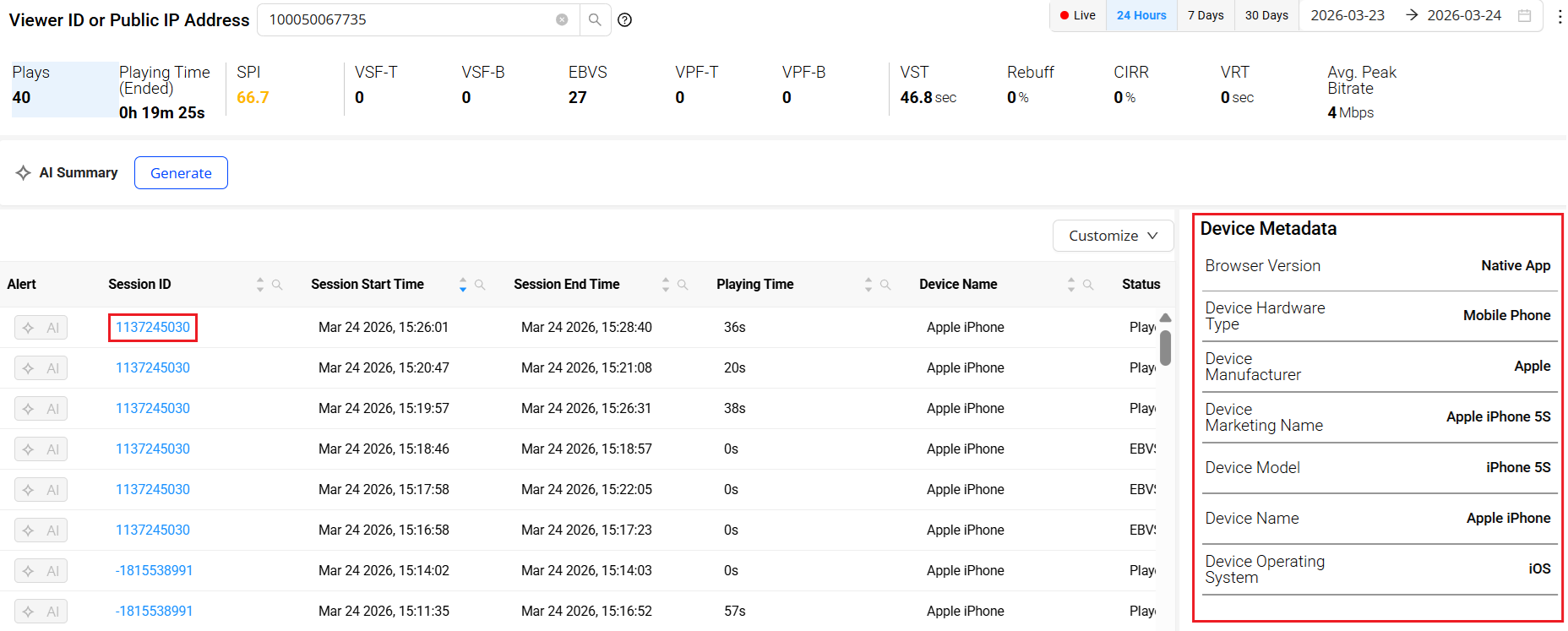Clear the Viewer ID search field
Screen dimensions: 1568x631
(x=562, y=19)
